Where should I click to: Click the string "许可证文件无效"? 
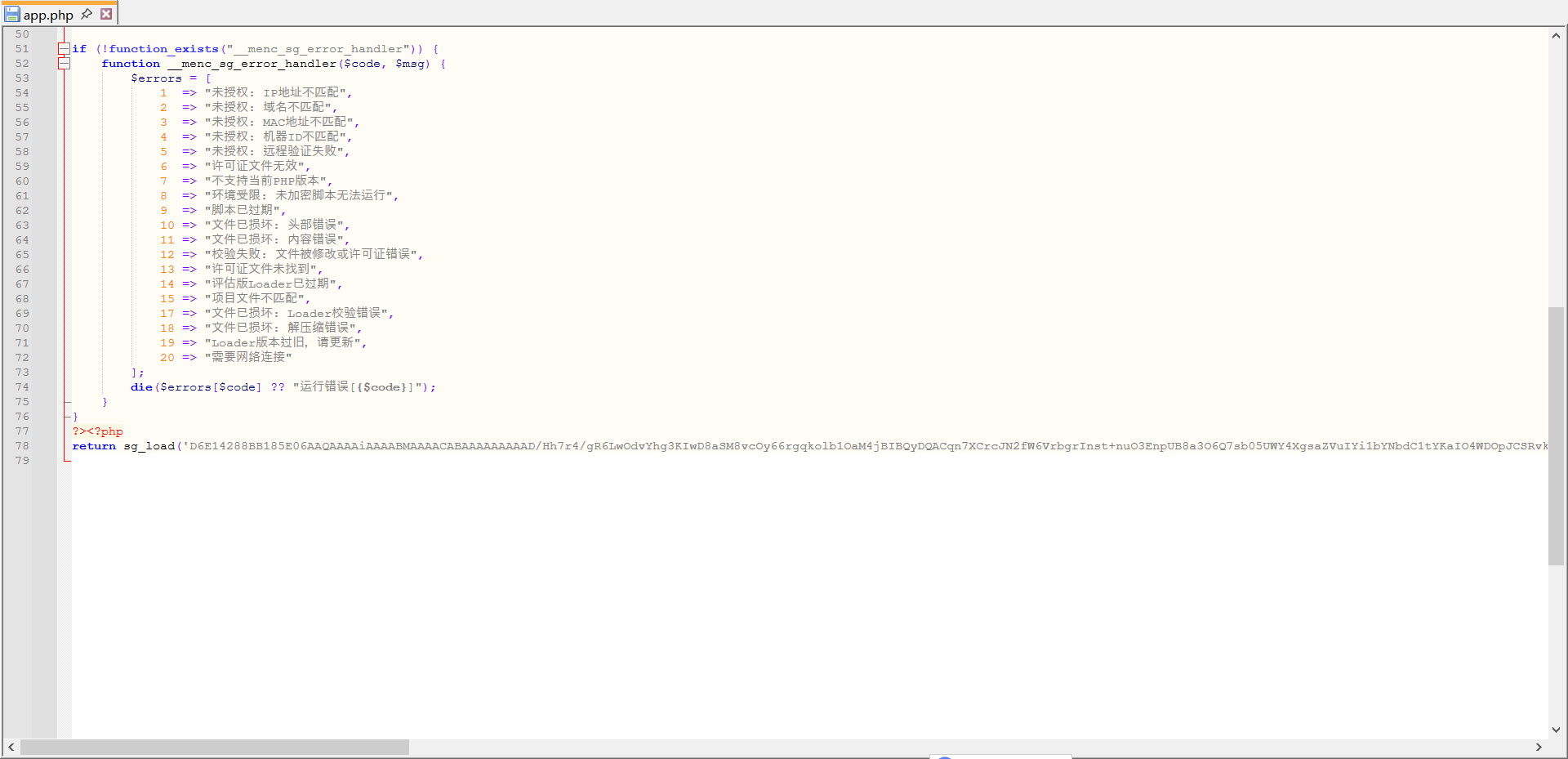(x=254, y=167)
